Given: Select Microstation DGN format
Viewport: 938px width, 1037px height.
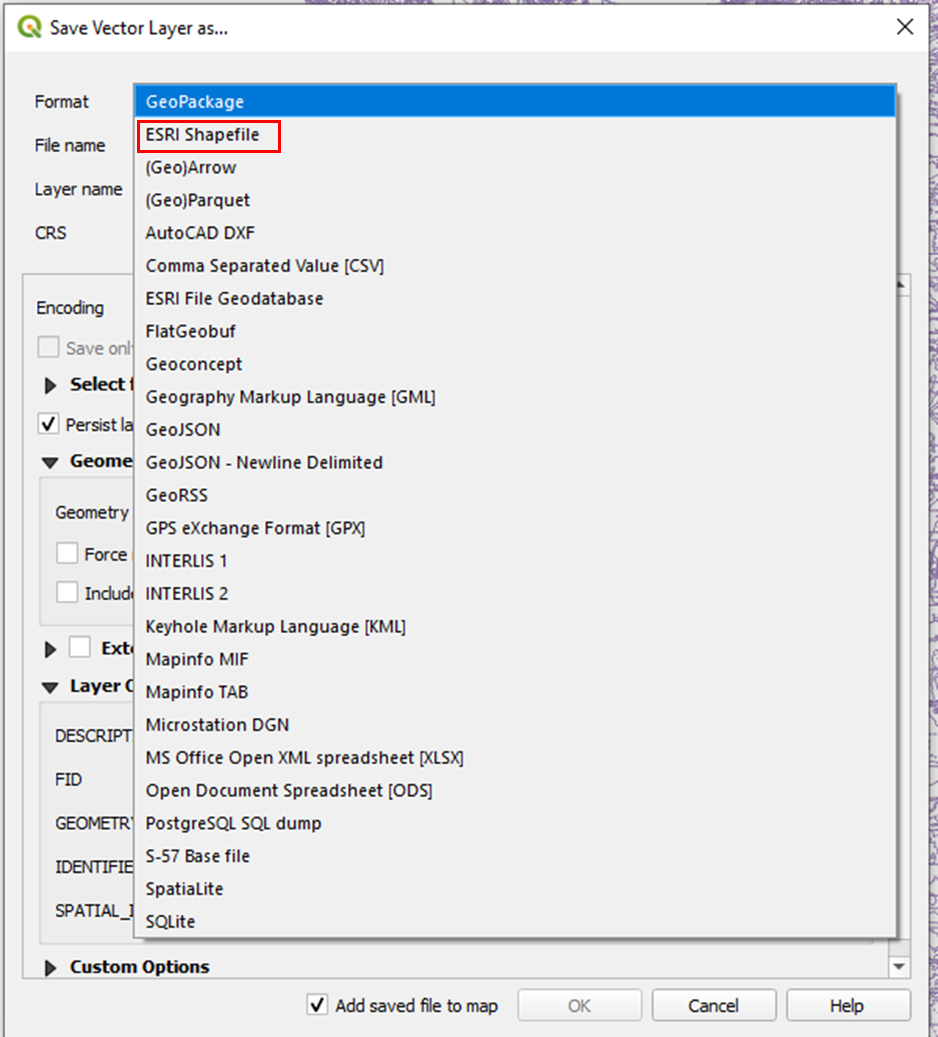Looking at the screenshot, I should pos(515,725).
